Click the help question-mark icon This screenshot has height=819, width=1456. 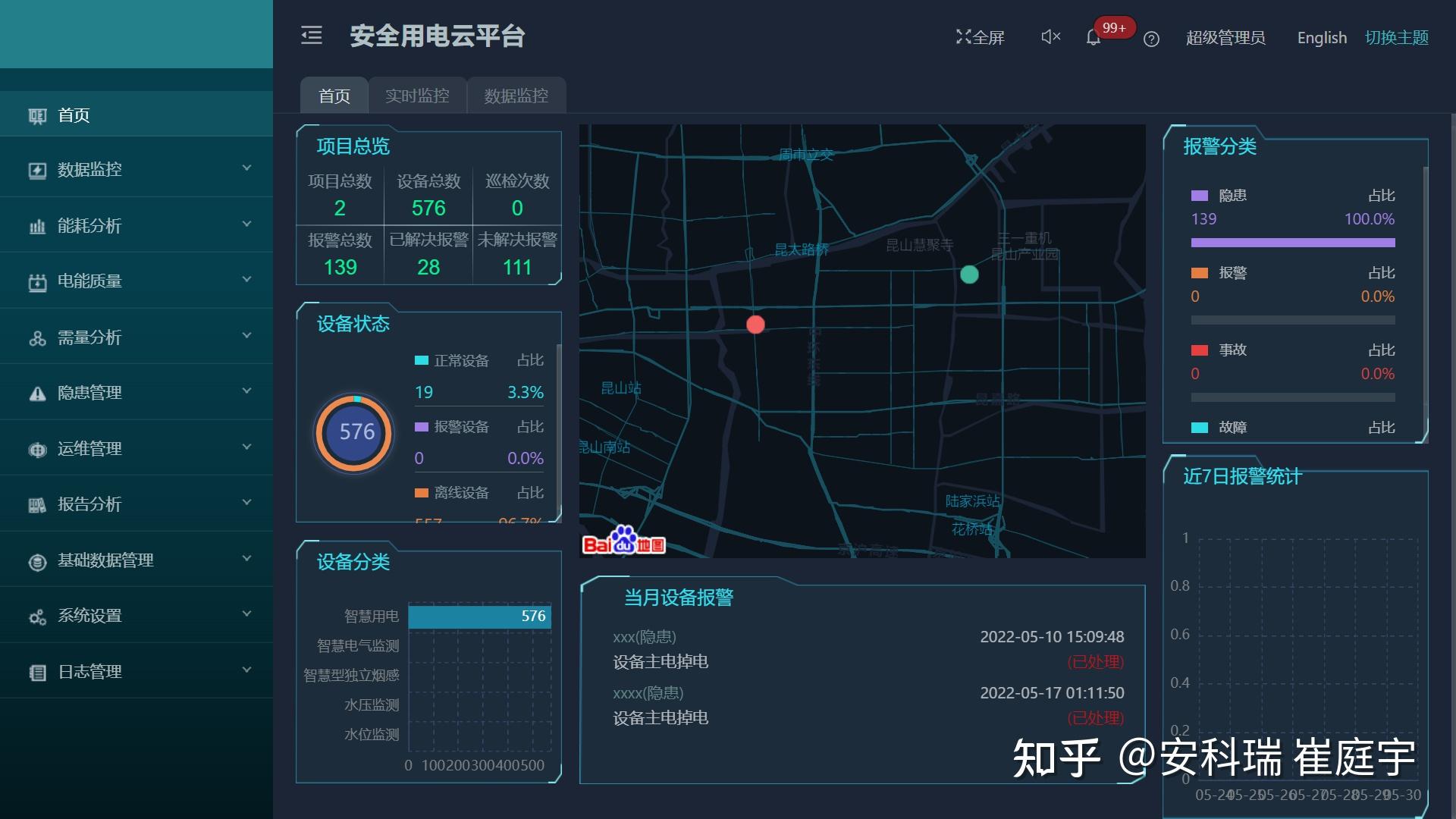pos(1150,39)
